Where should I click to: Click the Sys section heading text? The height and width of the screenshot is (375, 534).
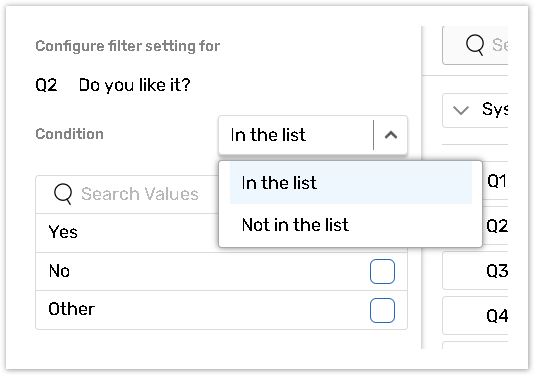[495, 110]
